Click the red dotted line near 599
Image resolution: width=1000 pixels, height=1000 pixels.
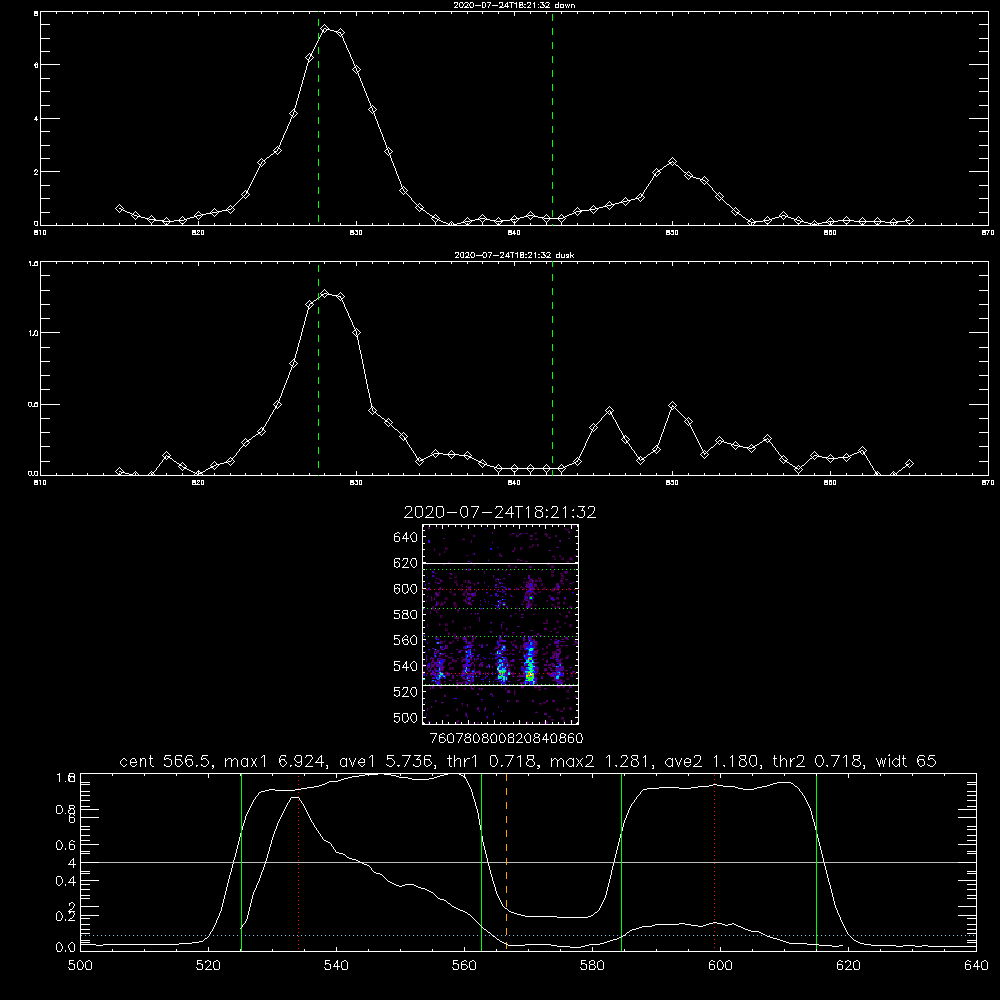(714, 862)
